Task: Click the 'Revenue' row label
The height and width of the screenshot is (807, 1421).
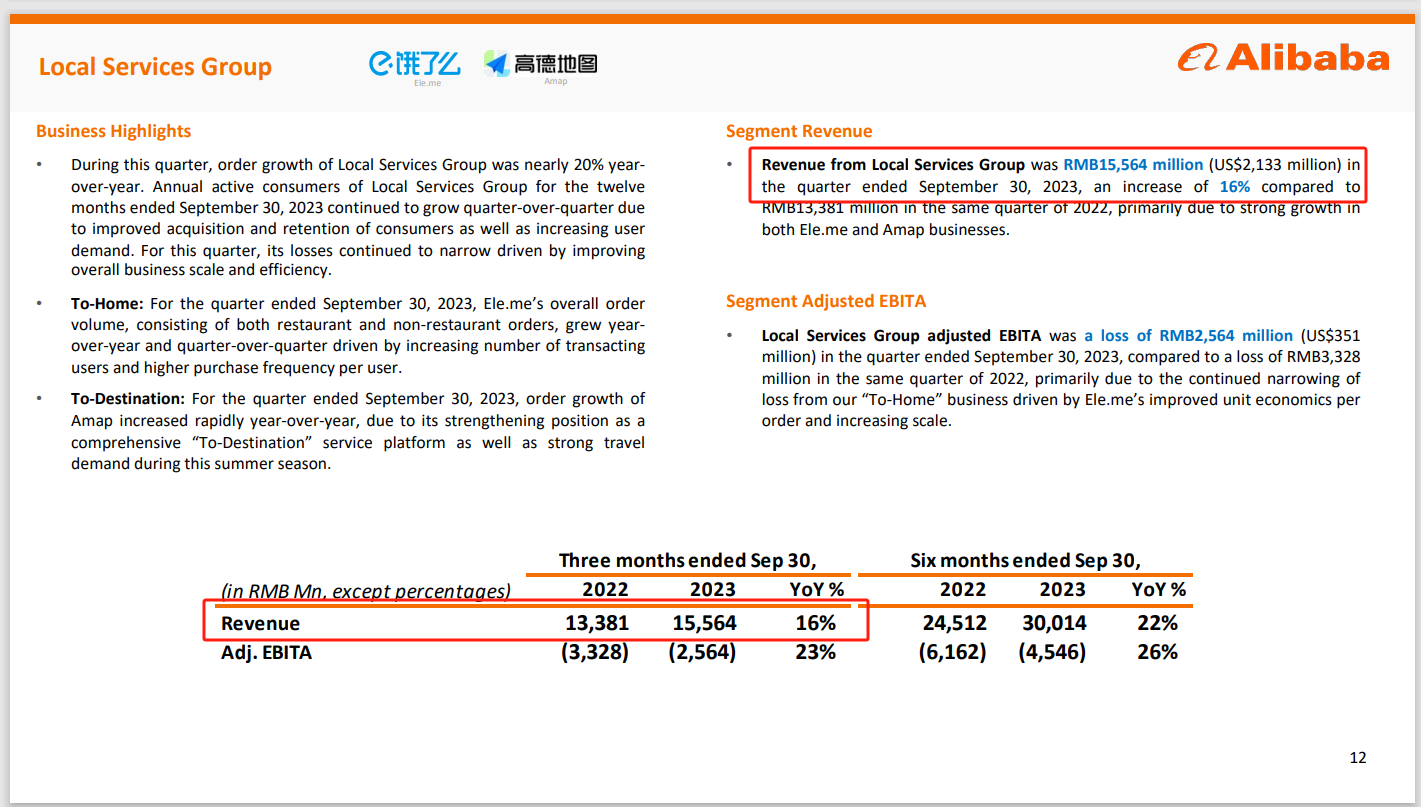Action: (x=260, y=624)
